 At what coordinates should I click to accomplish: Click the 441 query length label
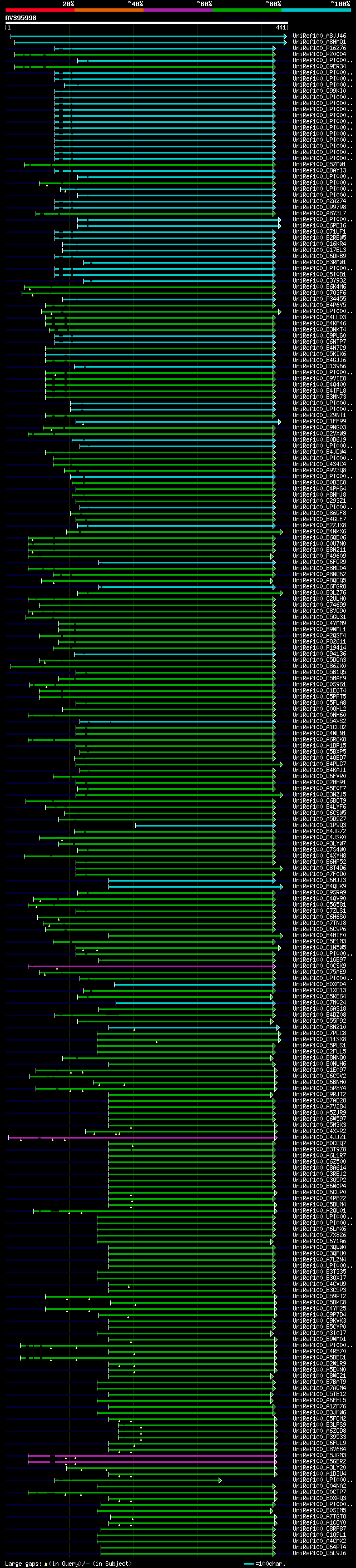pos(280,27)
